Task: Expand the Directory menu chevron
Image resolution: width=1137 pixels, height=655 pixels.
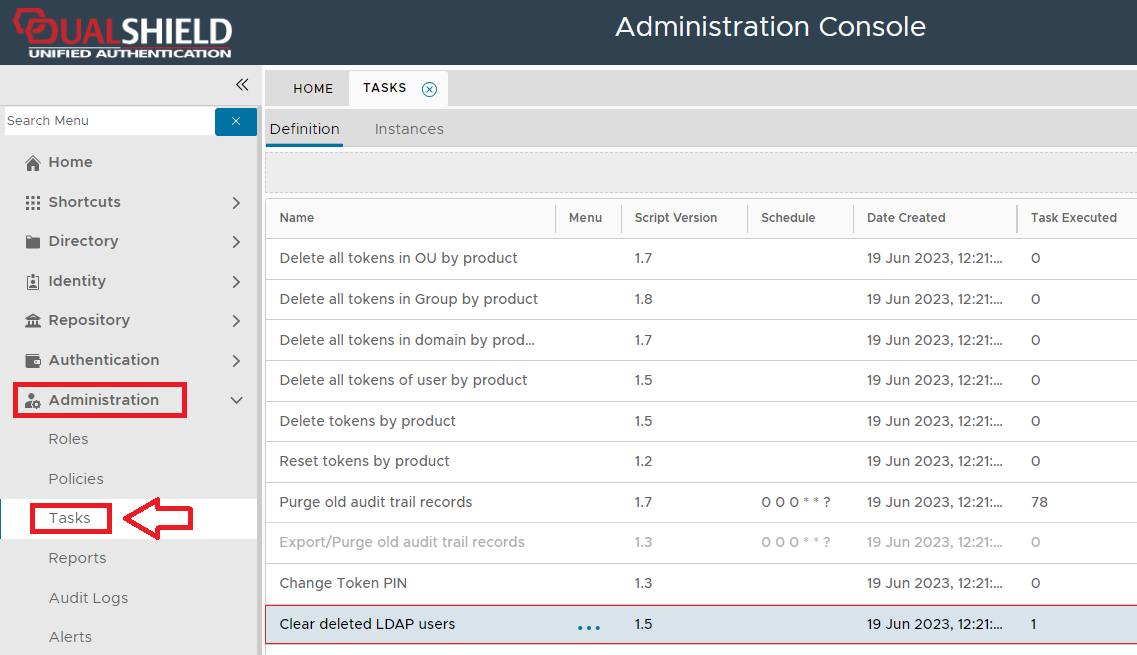Action: click(236, 242)
